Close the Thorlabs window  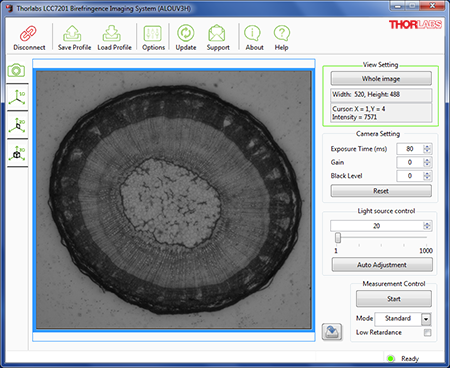432,6
